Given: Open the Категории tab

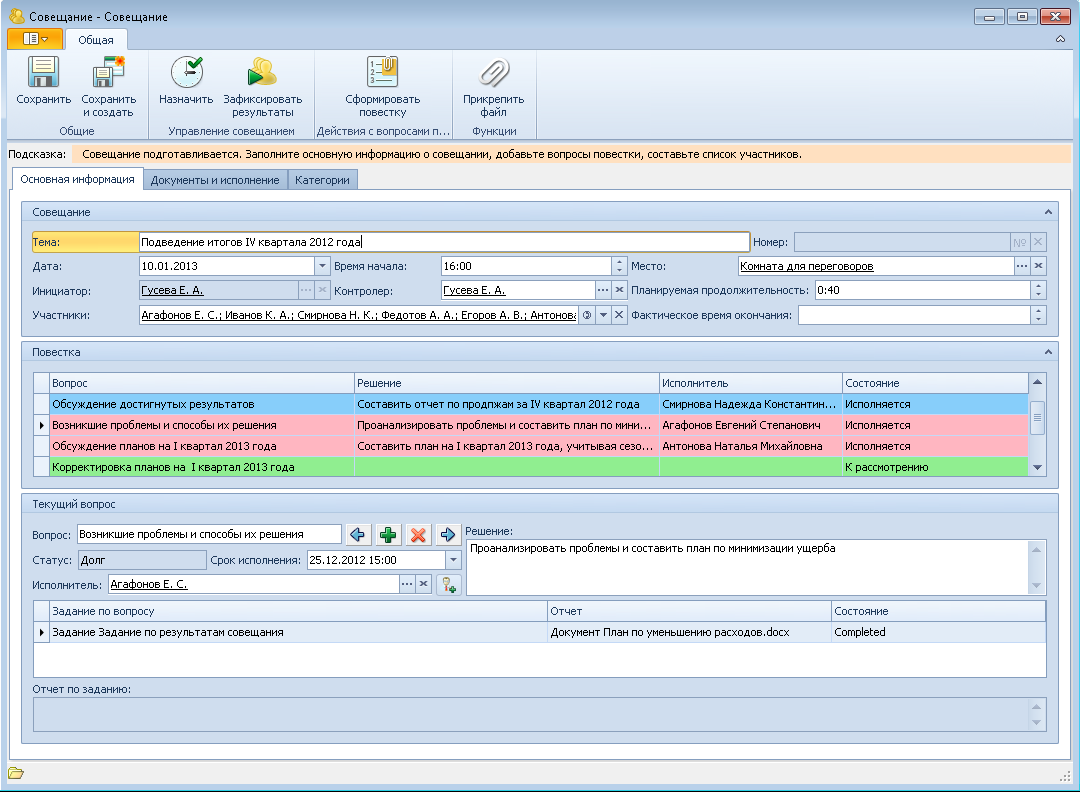Looking at the screenshot, I should pyautogui.click(x=322, y=180).
